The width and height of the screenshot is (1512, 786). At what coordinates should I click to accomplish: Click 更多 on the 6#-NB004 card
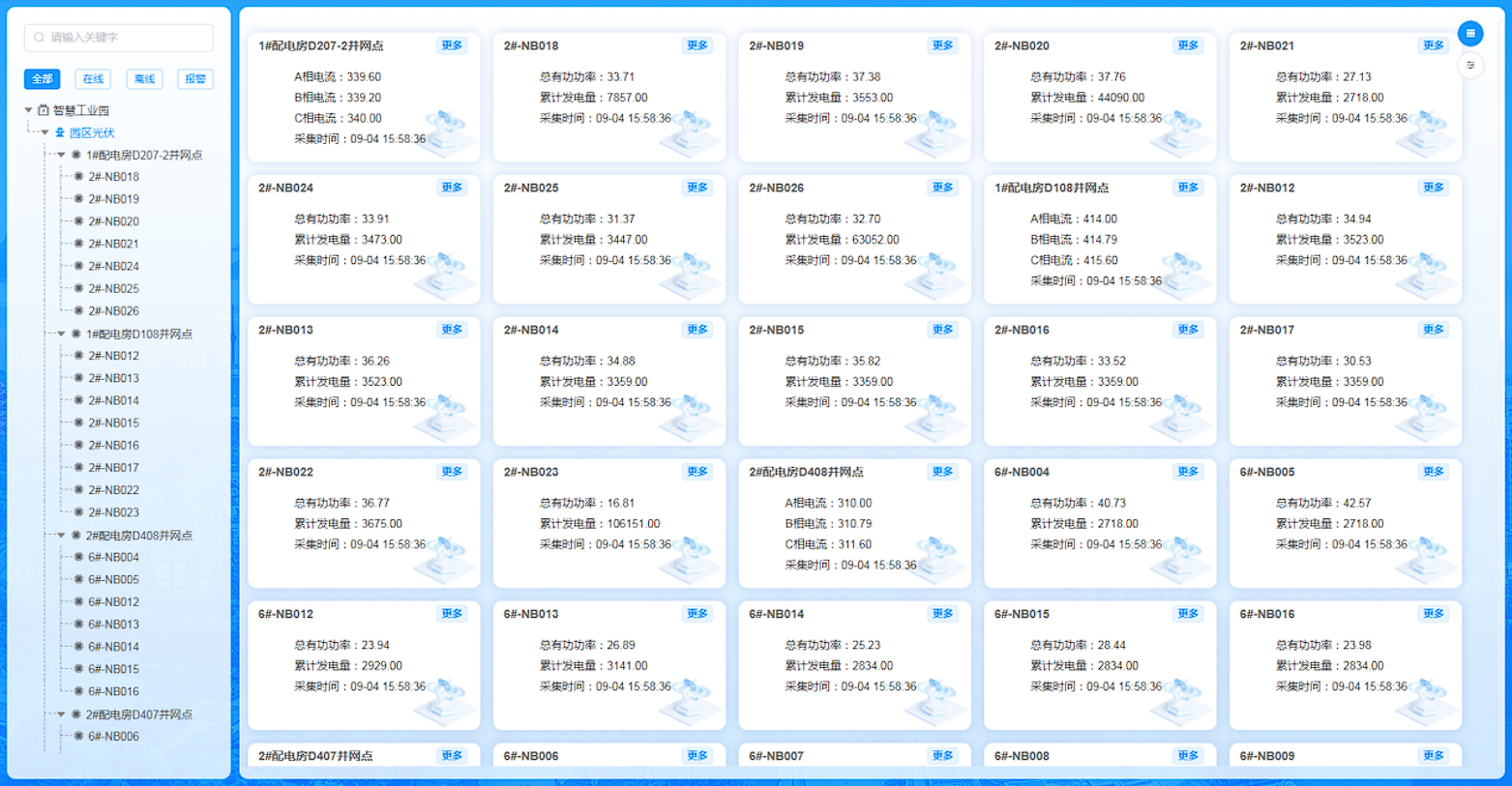[1188, 472]
